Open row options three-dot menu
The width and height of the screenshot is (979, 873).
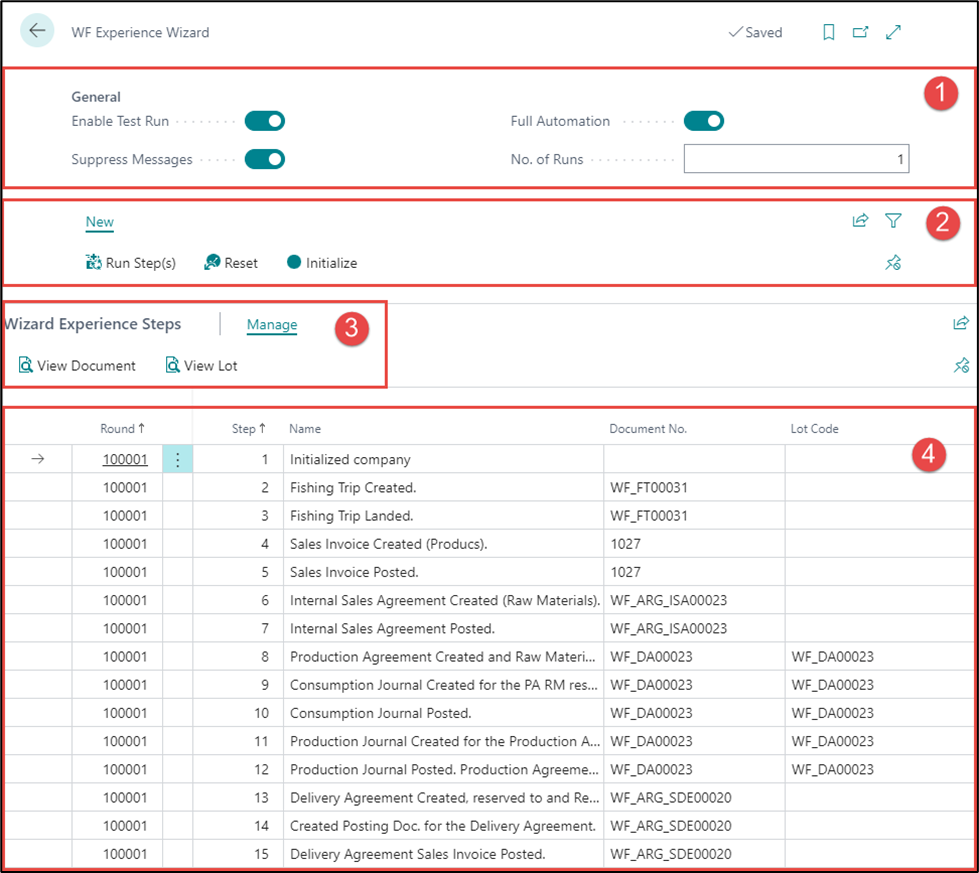coord(177,460)
